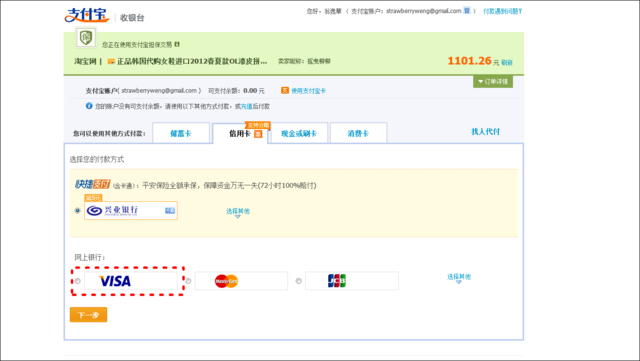Switch to the 储蓄卡 tab
Viewport: 640px width, 361px height.
[181, 133]
